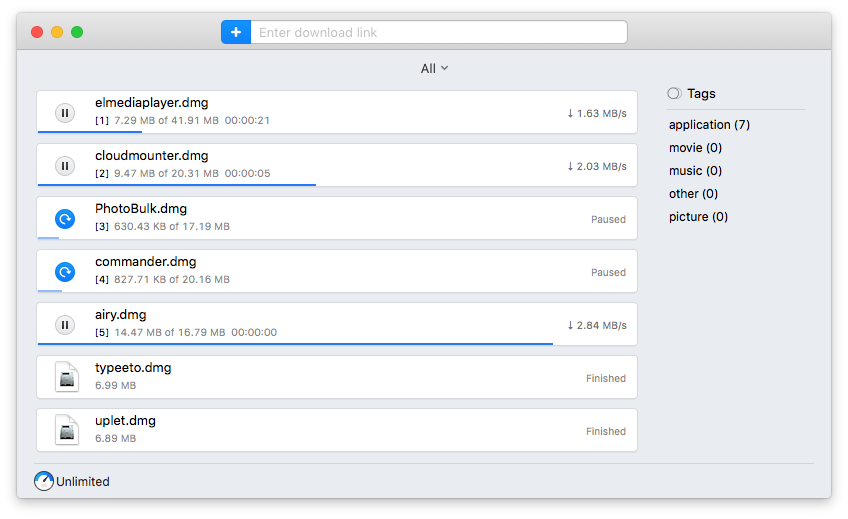Click the airy.dmg progress bar
848x519 pixels.
pyautogui.click(x=296, y=343)
